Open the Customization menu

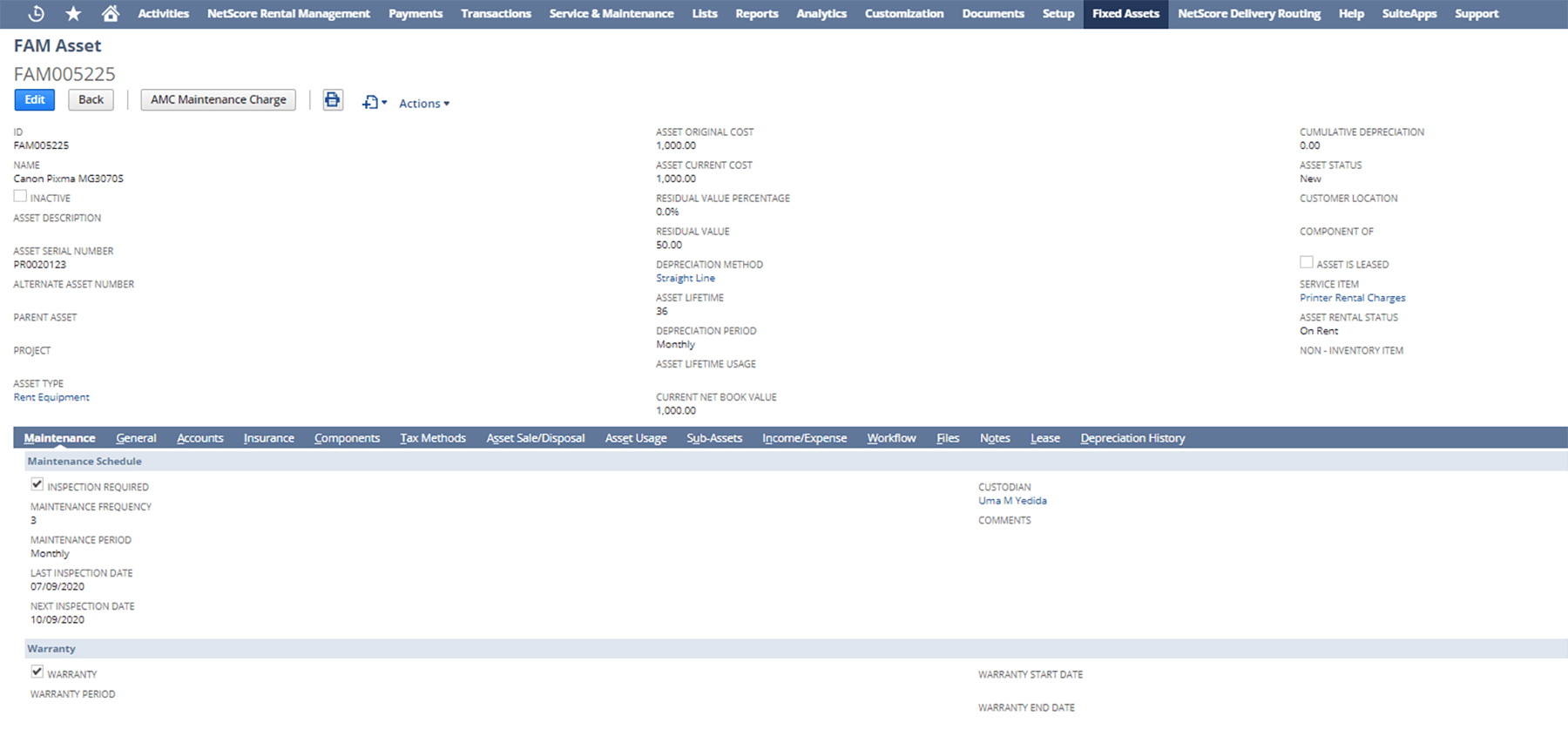coord(904,14)
